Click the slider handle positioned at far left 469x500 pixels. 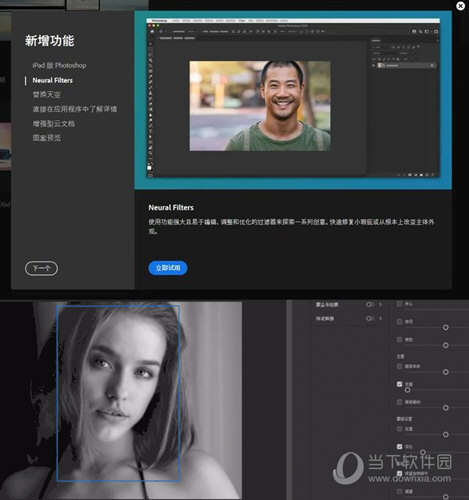pos(407,390)
